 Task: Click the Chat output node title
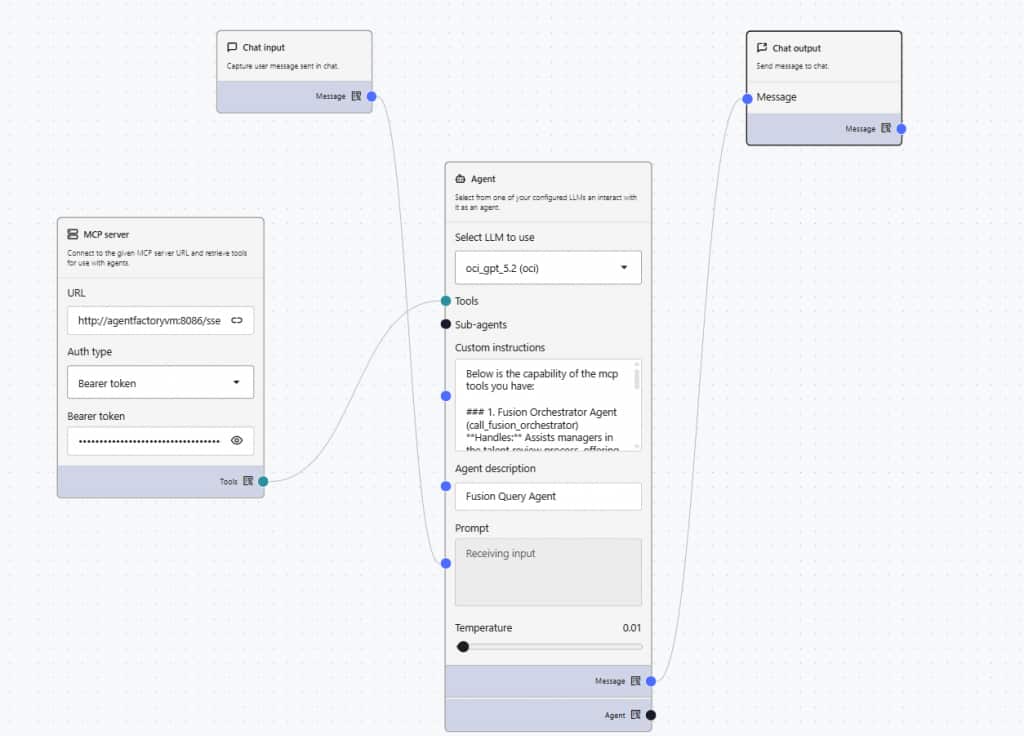pos(796,48)
